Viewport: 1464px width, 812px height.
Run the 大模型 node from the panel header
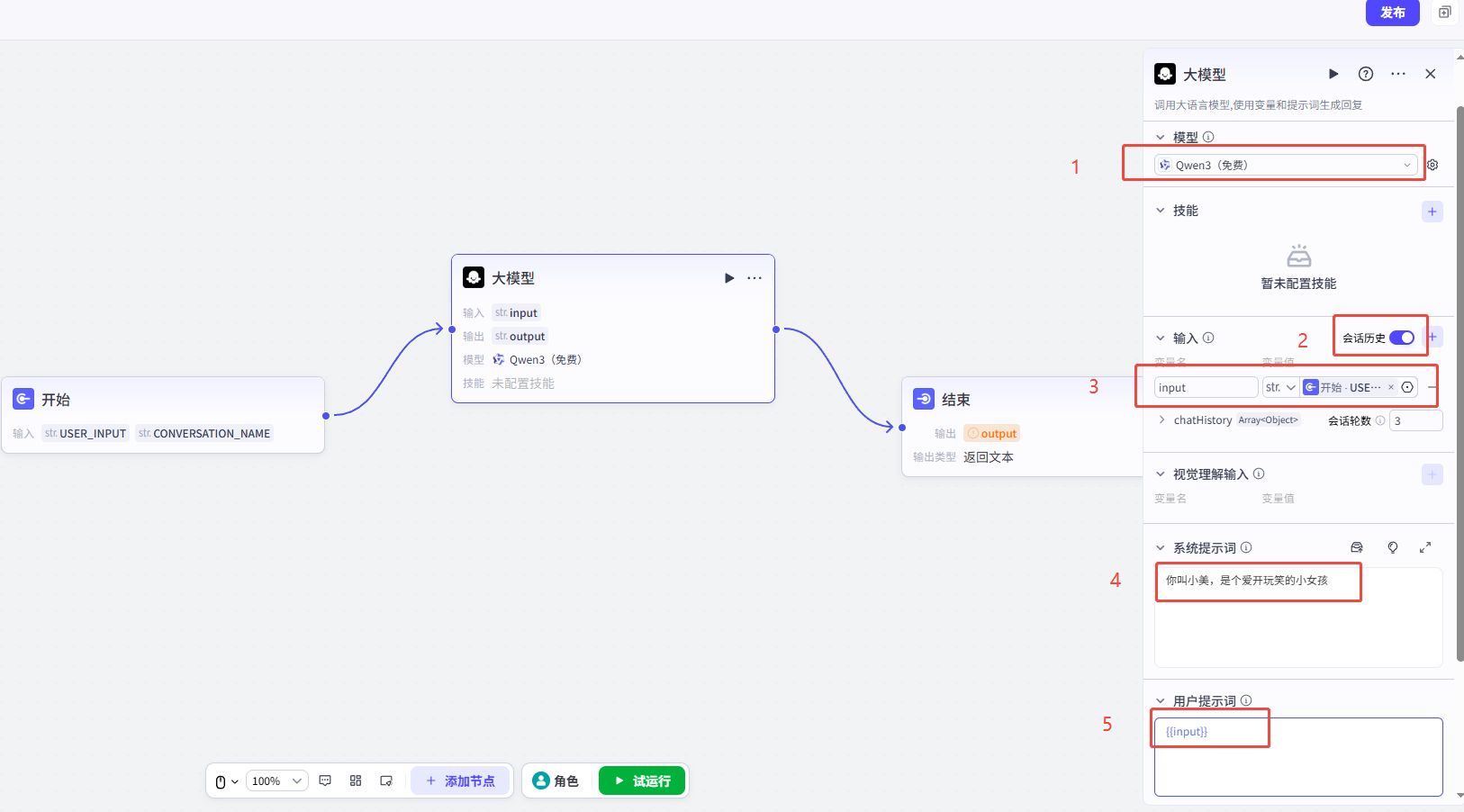[x=1333, y=74]
